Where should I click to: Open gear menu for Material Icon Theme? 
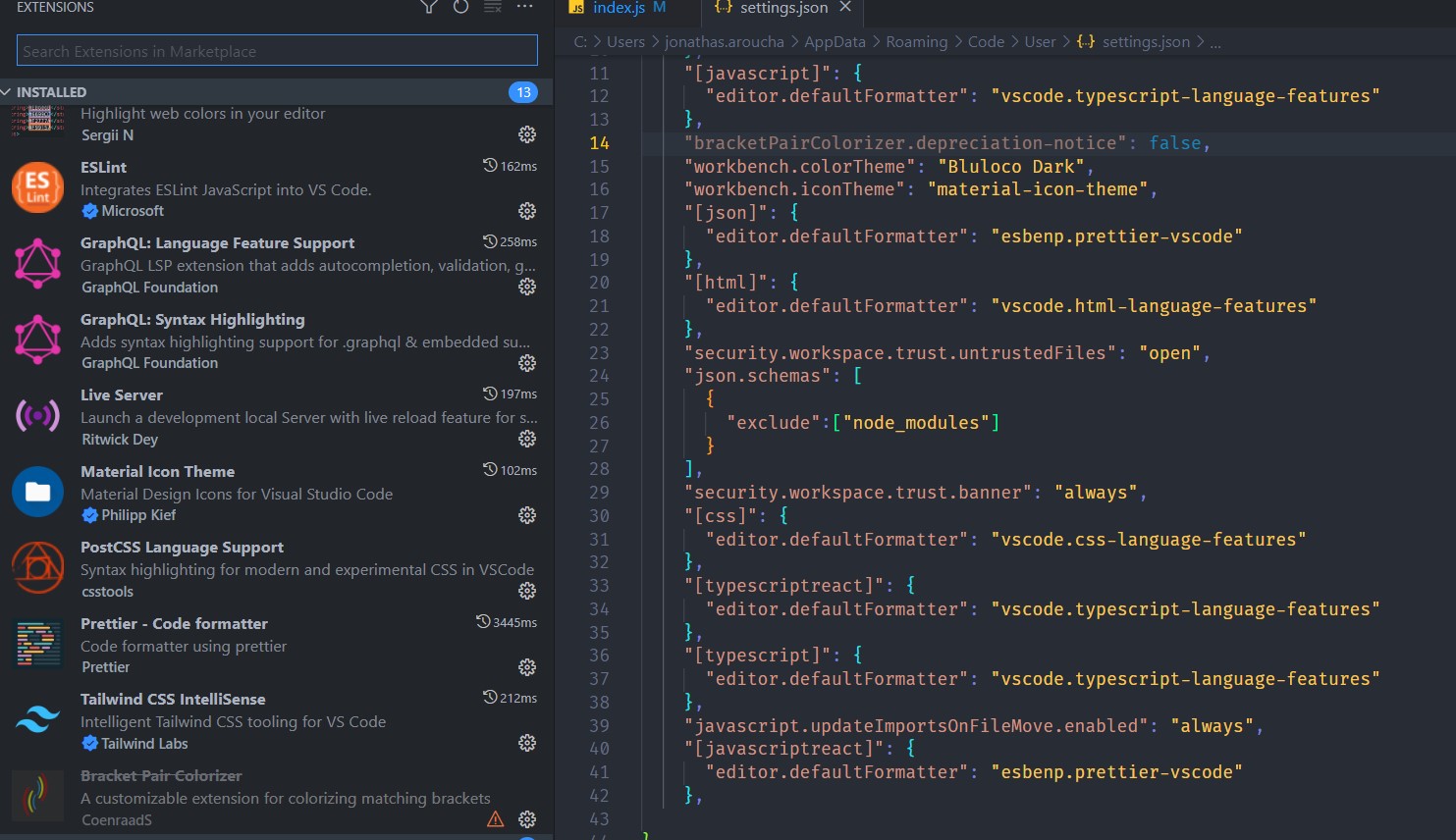click(x=527, y=515)
